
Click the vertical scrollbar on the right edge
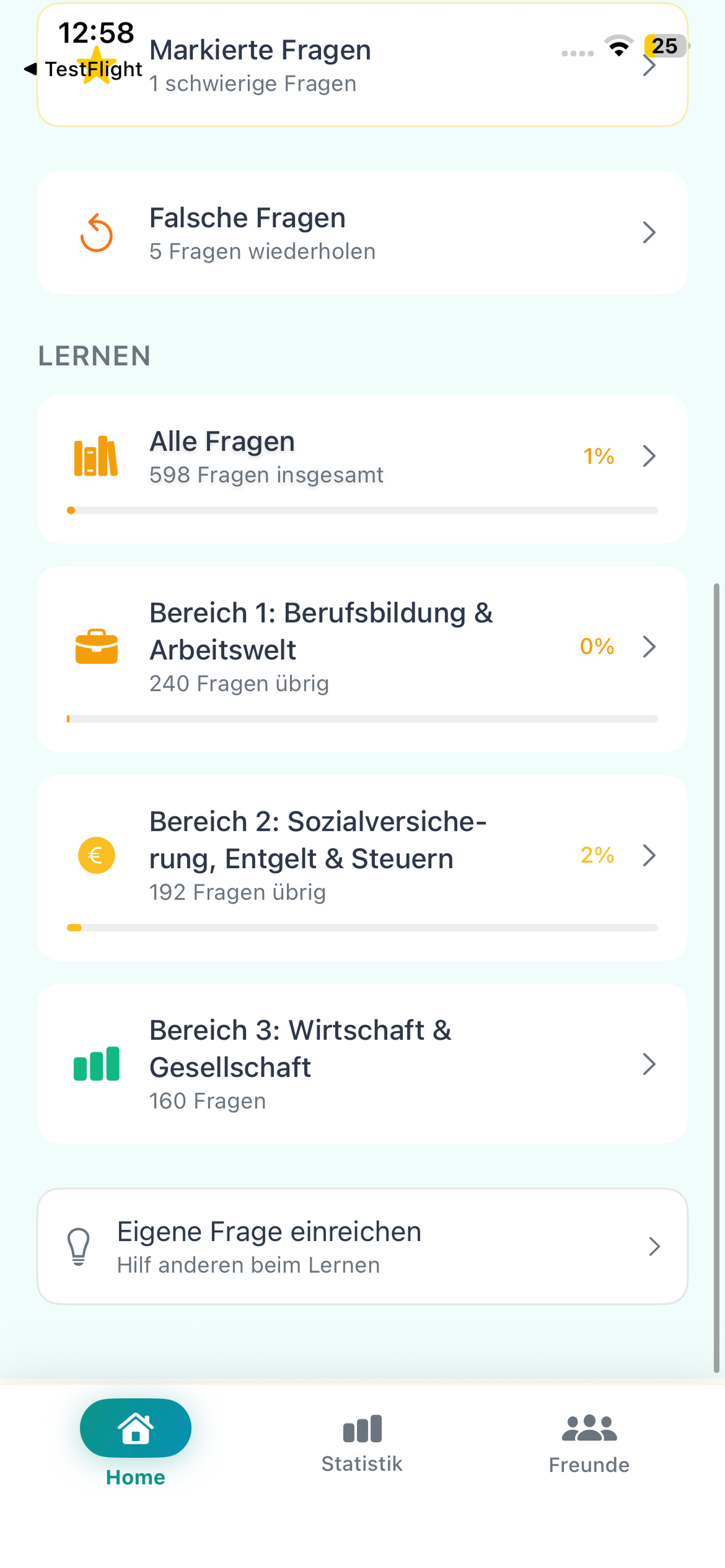tap(717, 978)
